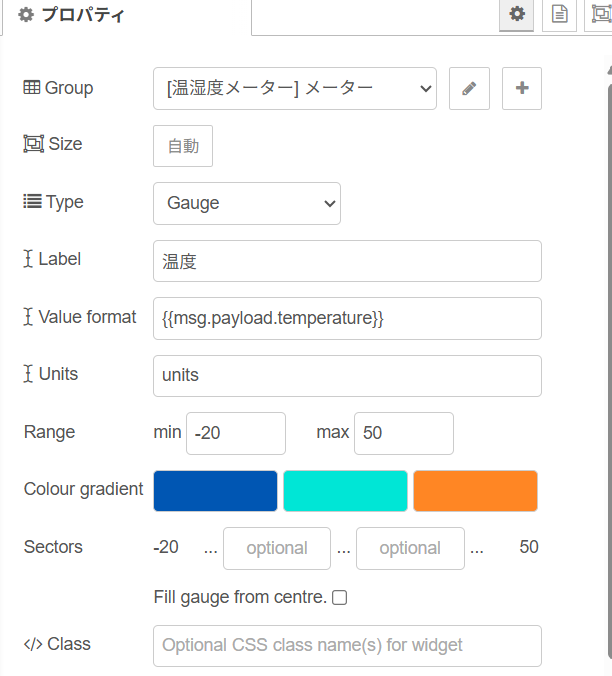Click the first optional sector field

point(277,548)
